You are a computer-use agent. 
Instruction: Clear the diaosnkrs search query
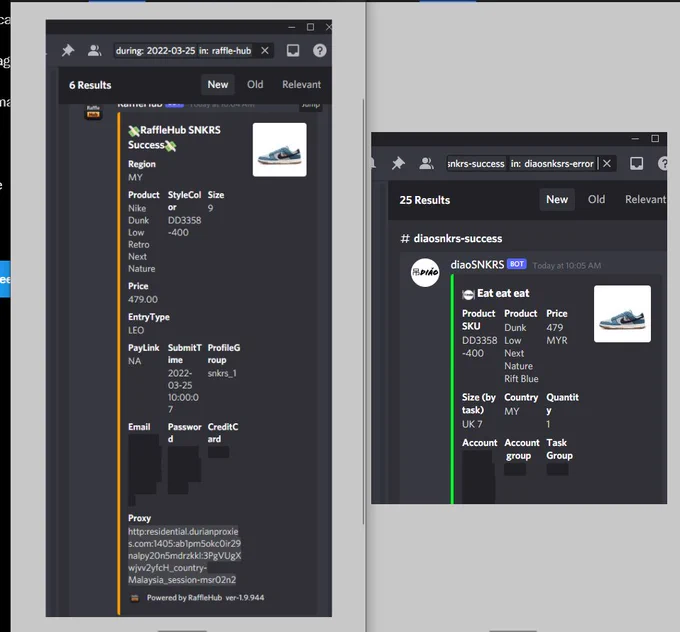tap(607, 164)
